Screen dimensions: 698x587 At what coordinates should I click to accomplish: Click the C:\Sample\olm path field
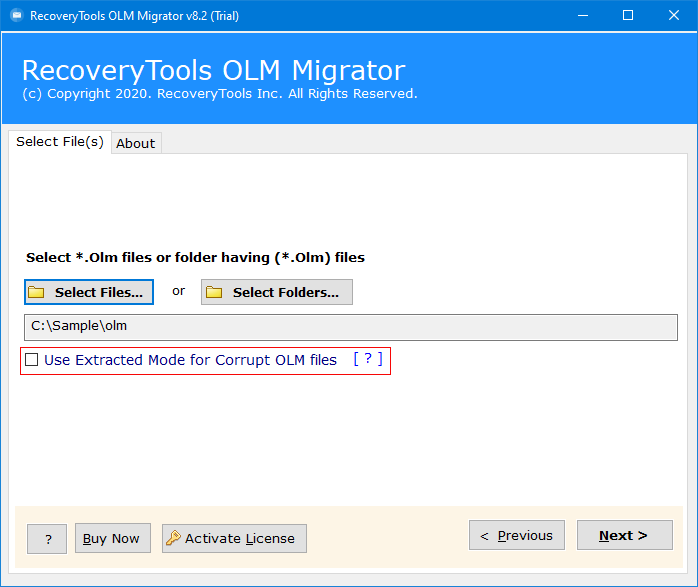[x=350, y=327]
